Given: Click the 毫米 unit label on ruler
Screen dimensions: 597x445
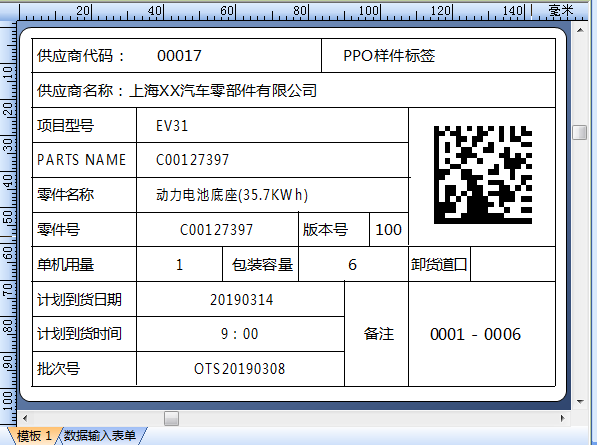Looking at the screenshot, I should [561, 10].
